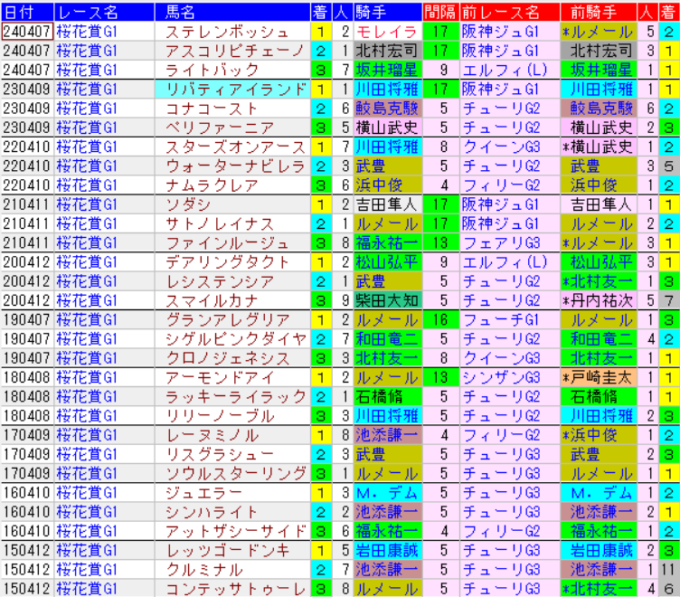The width and height of the screenshot is (680, 597).
Task: Click interval value 16 in グランアレグリア row
Action: [441, 320]
